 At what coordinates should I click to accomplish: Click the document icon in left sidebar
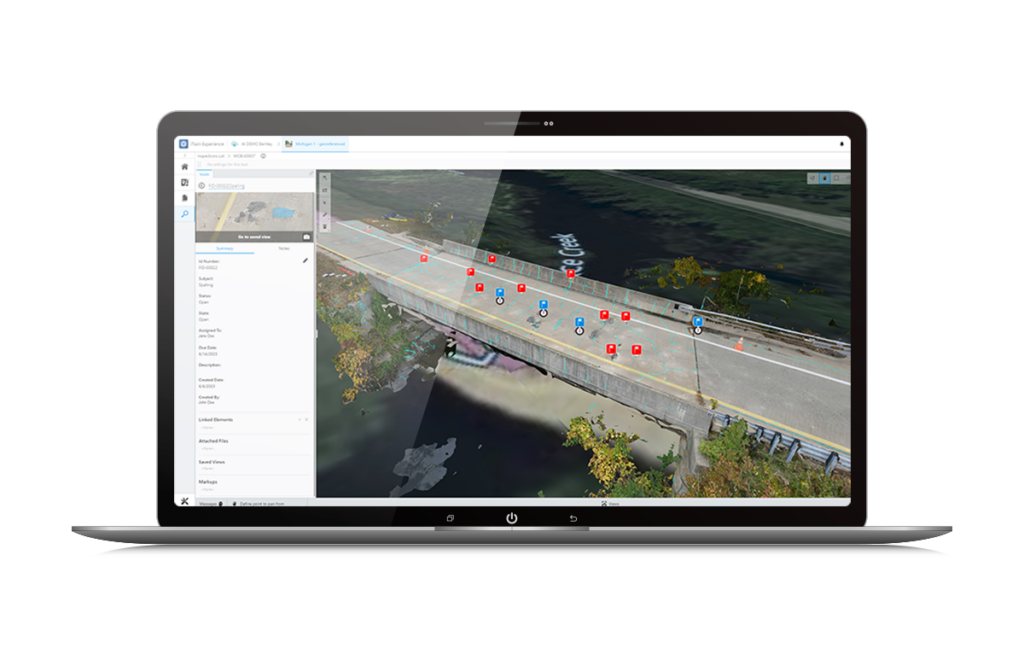185,198
